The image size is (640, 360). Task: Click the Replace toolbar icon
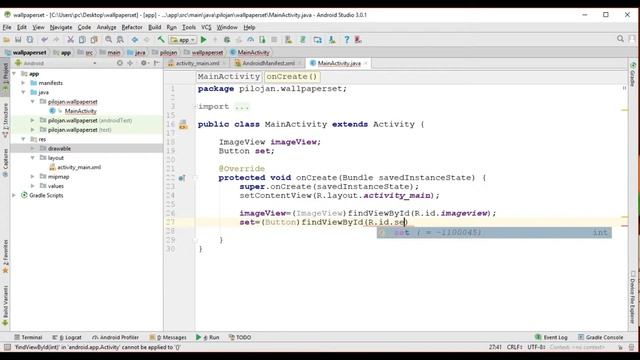[120, 40]
